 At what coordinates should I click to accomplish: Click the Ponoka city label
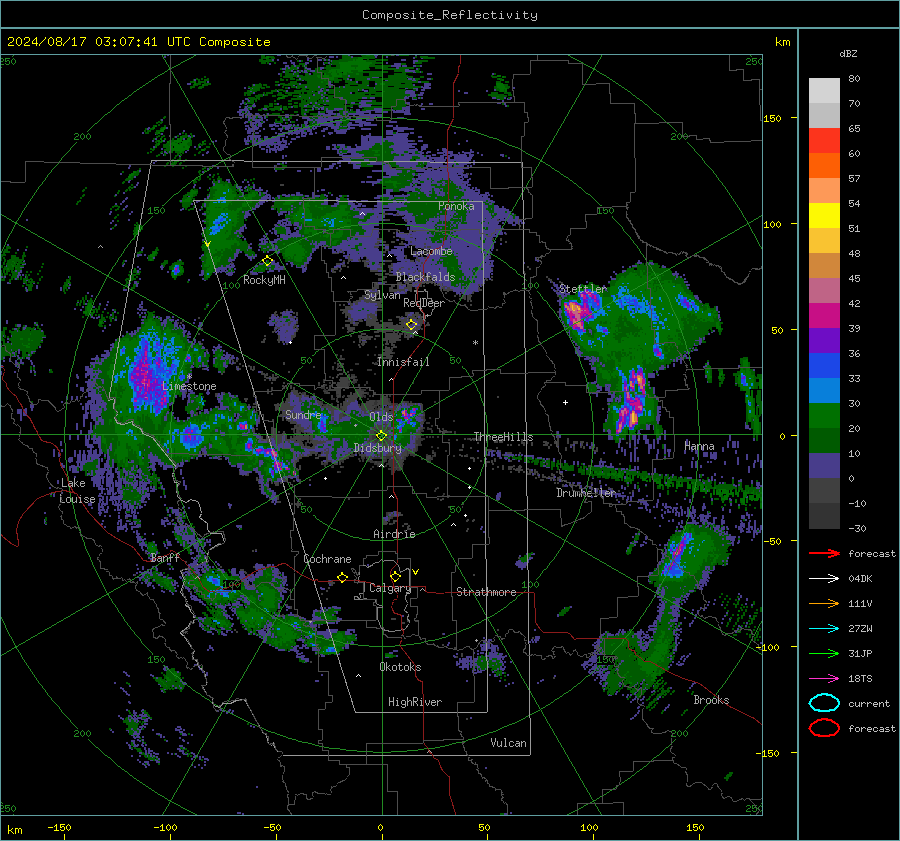[456, 206]
